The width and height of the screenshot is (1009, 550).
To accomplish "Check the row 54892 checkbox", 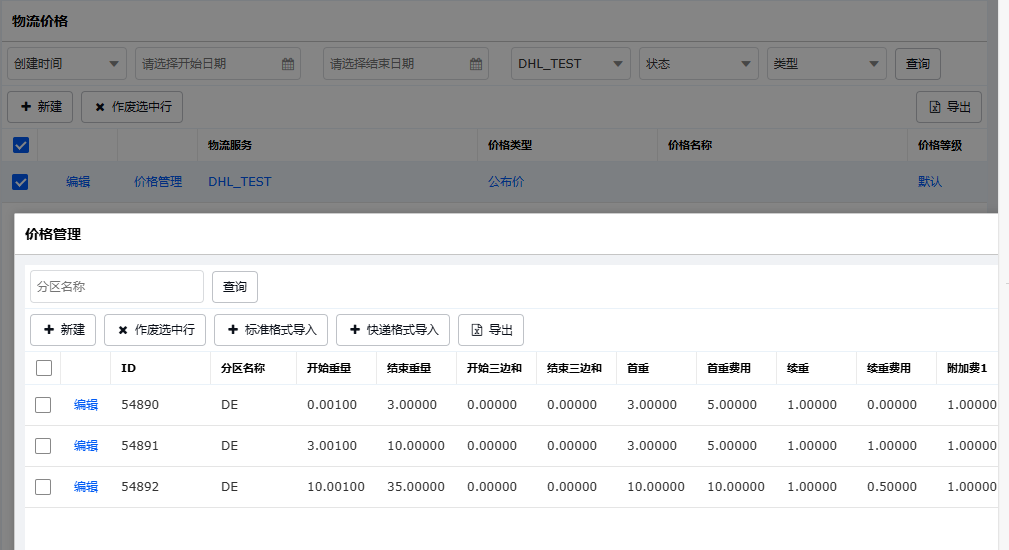I will 43,487.
